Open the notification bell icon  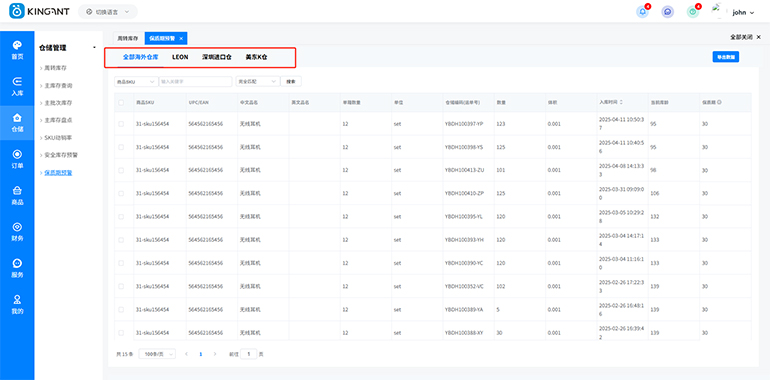pos(642,12)
